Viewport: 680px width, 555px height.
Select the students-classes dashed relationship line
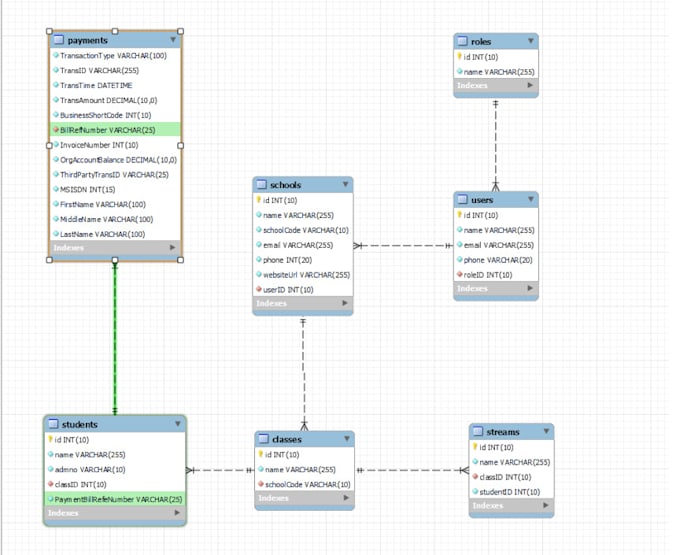220,470
